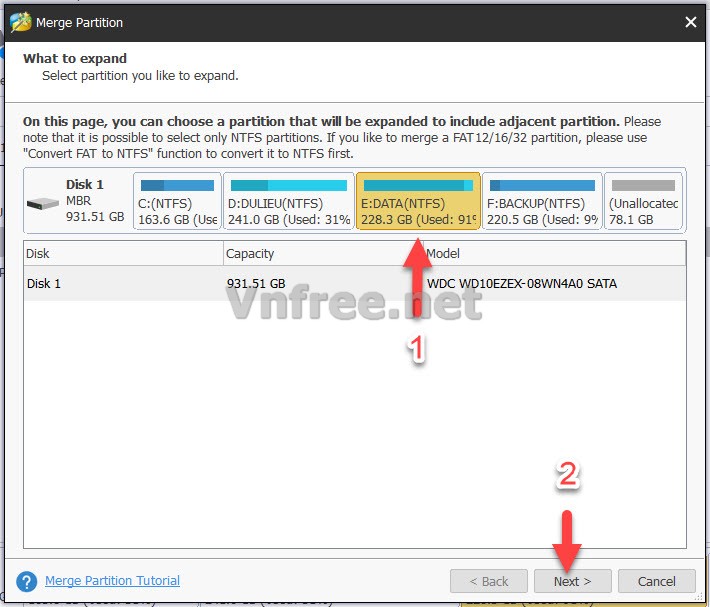Click the Disk column header
Image resolution: width=710 pixels, height=607 pixels.
tap(122, 254)
